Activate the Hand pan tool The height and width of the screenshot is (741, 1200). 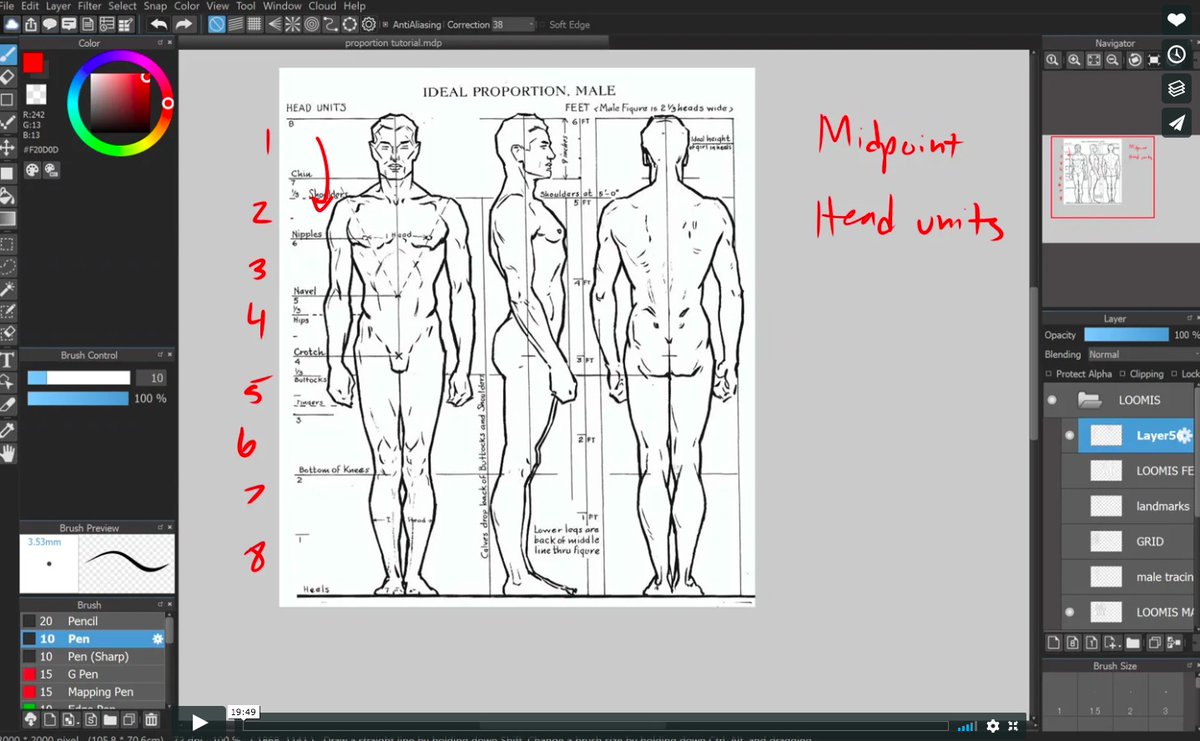pyautogui.click(x=7, y=454)
